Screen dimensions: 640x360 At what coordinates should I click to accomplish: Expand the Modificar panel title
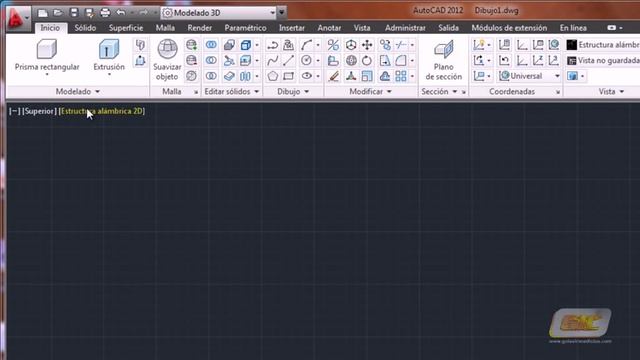pos(370,91)
